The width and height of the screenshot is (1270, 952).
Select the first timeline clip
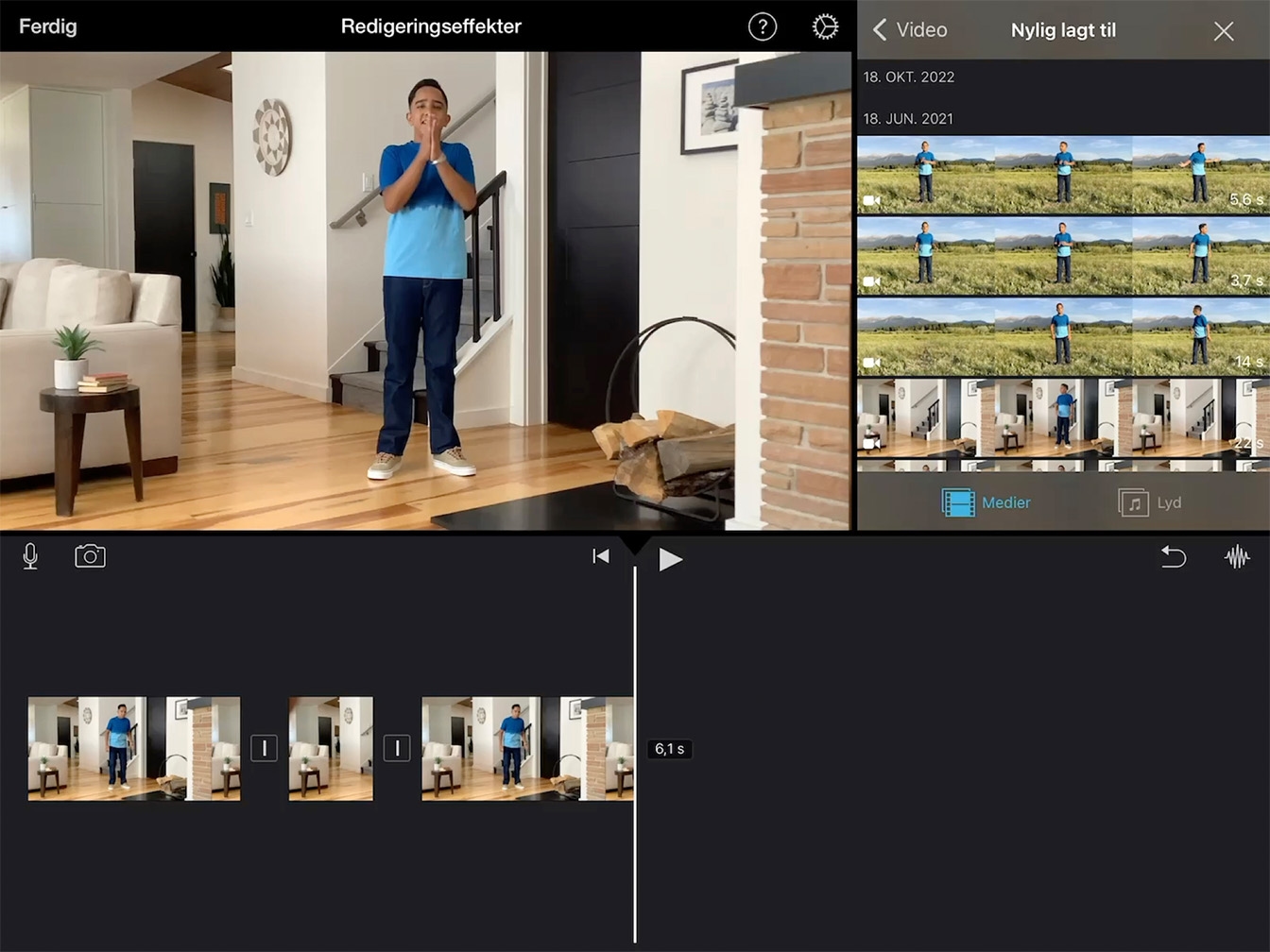pyautogui.click(x=134, y=749)
